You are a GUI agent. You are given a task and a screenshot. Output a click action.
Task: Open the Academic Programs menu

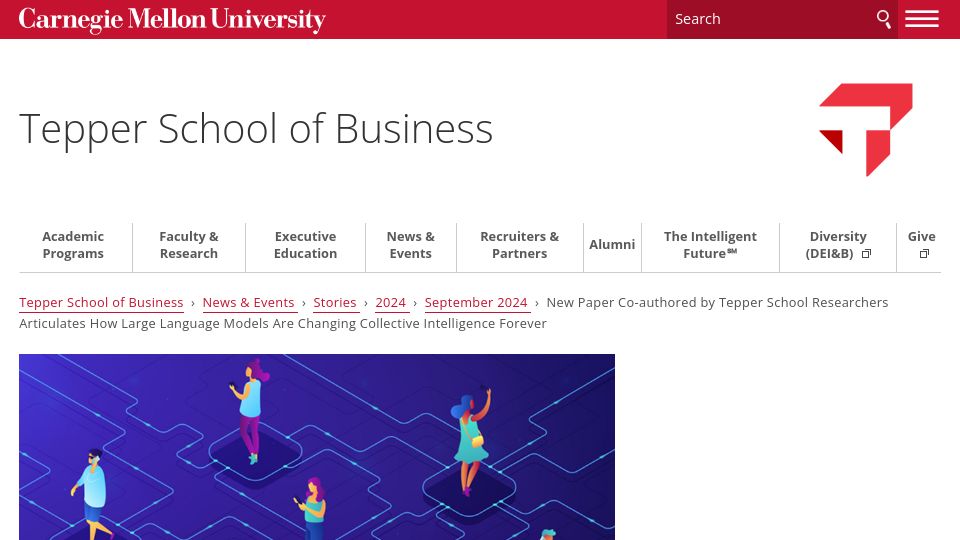tap(73, 245)
